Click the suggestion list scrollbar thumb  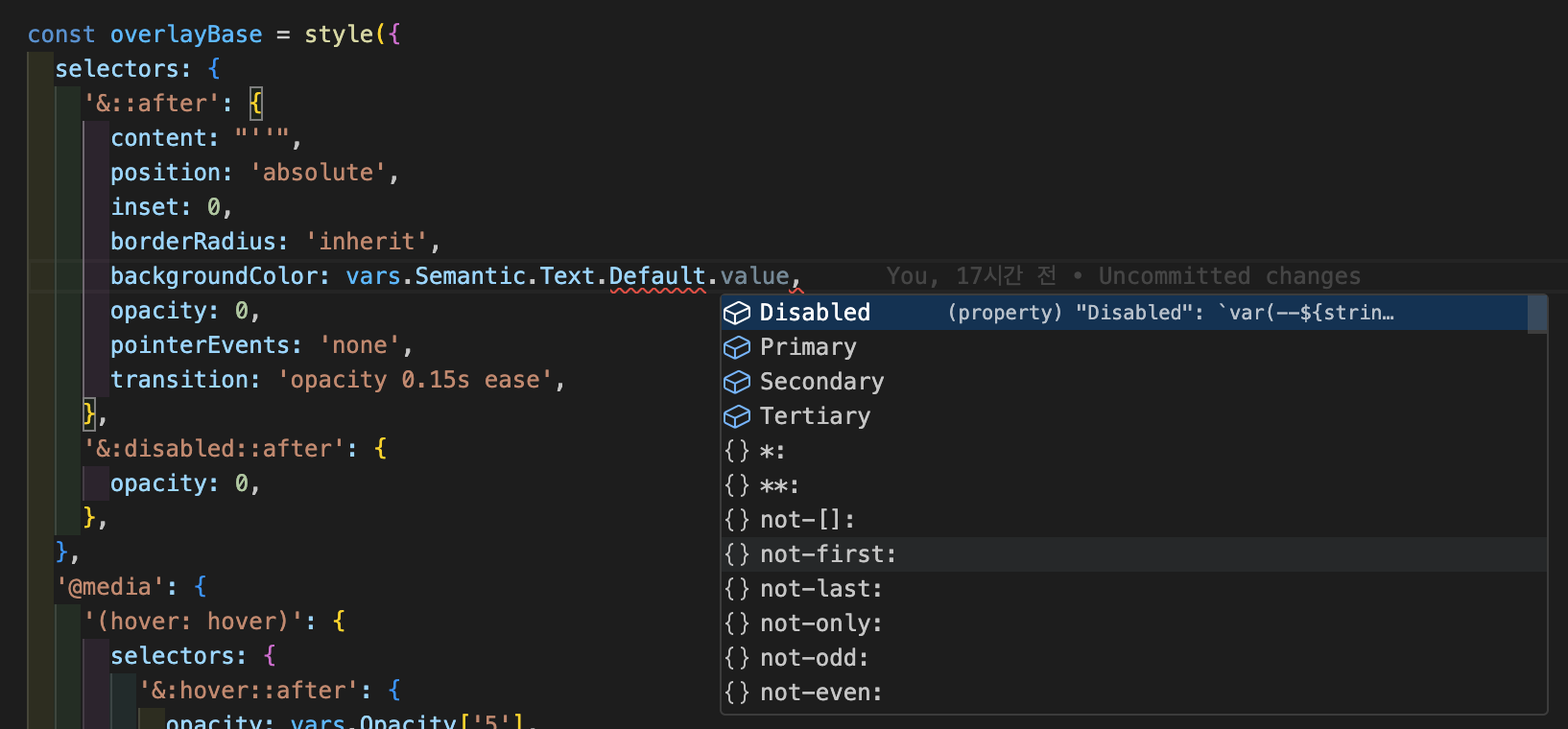click(1536, 315)
